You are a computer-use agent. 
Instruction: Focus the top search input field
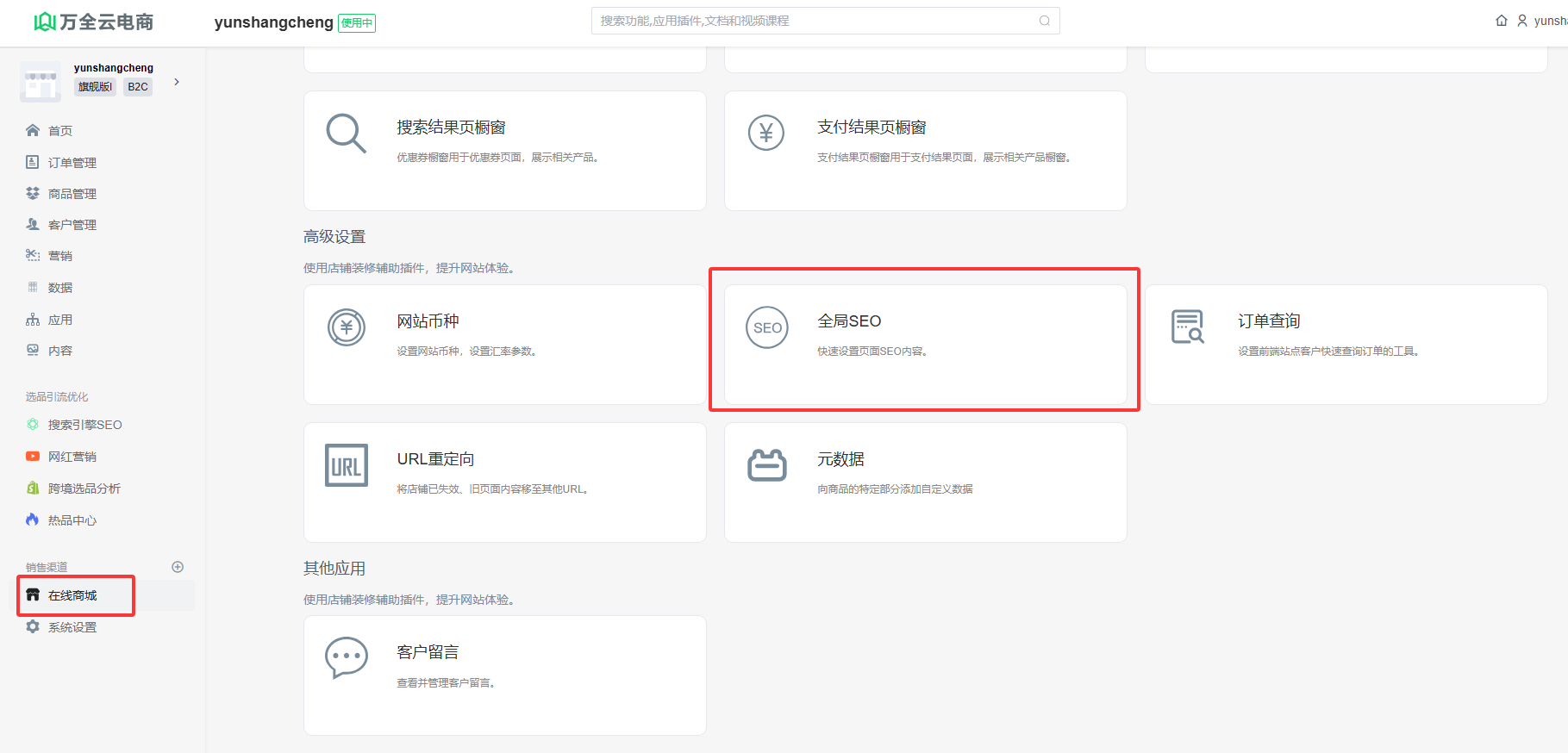pyautogui.click(x=815, y=21)
